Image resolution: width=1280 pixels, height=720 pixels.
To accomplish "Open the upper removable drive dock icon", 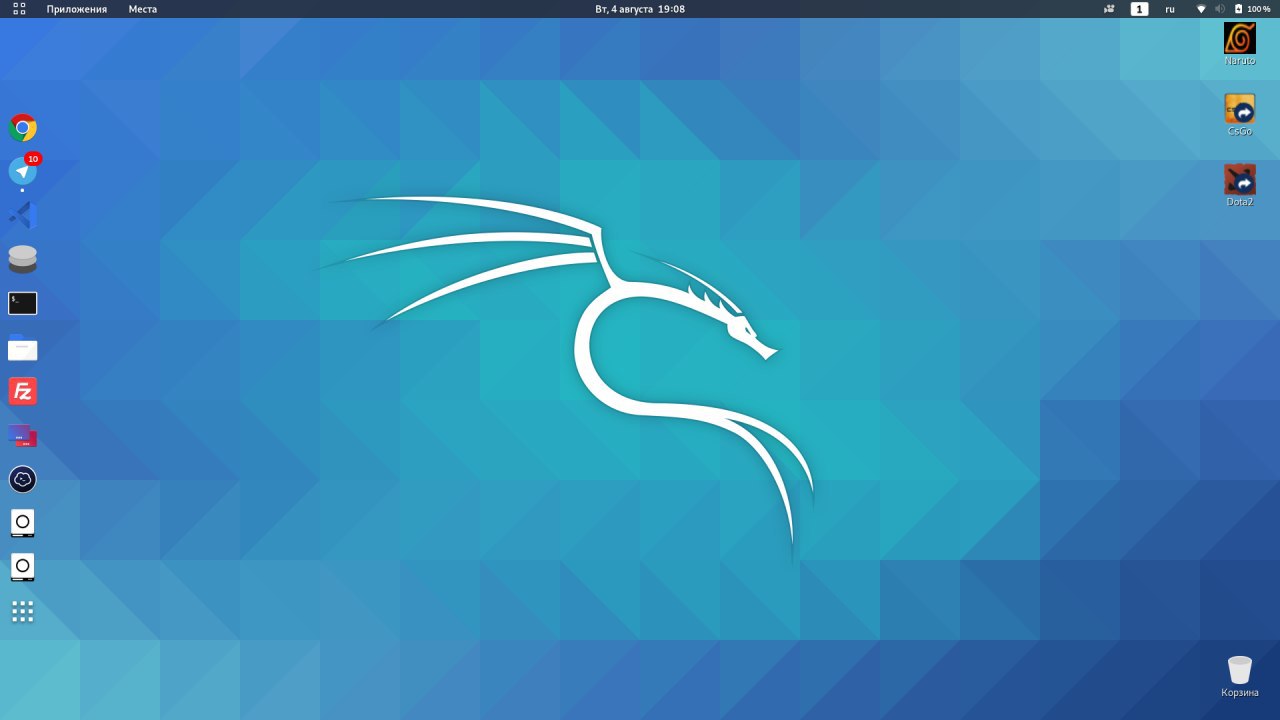I will click(x=23, y=523).
